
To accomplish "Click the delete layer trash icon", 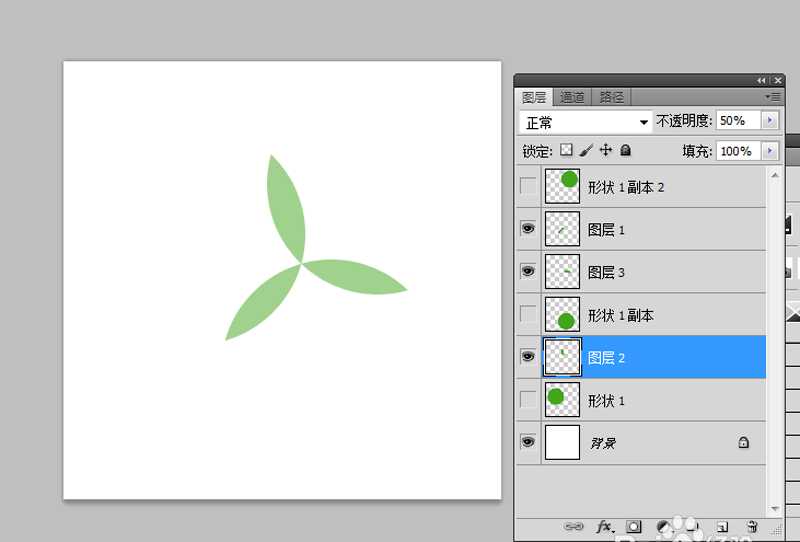I will (x=752, y=526).
